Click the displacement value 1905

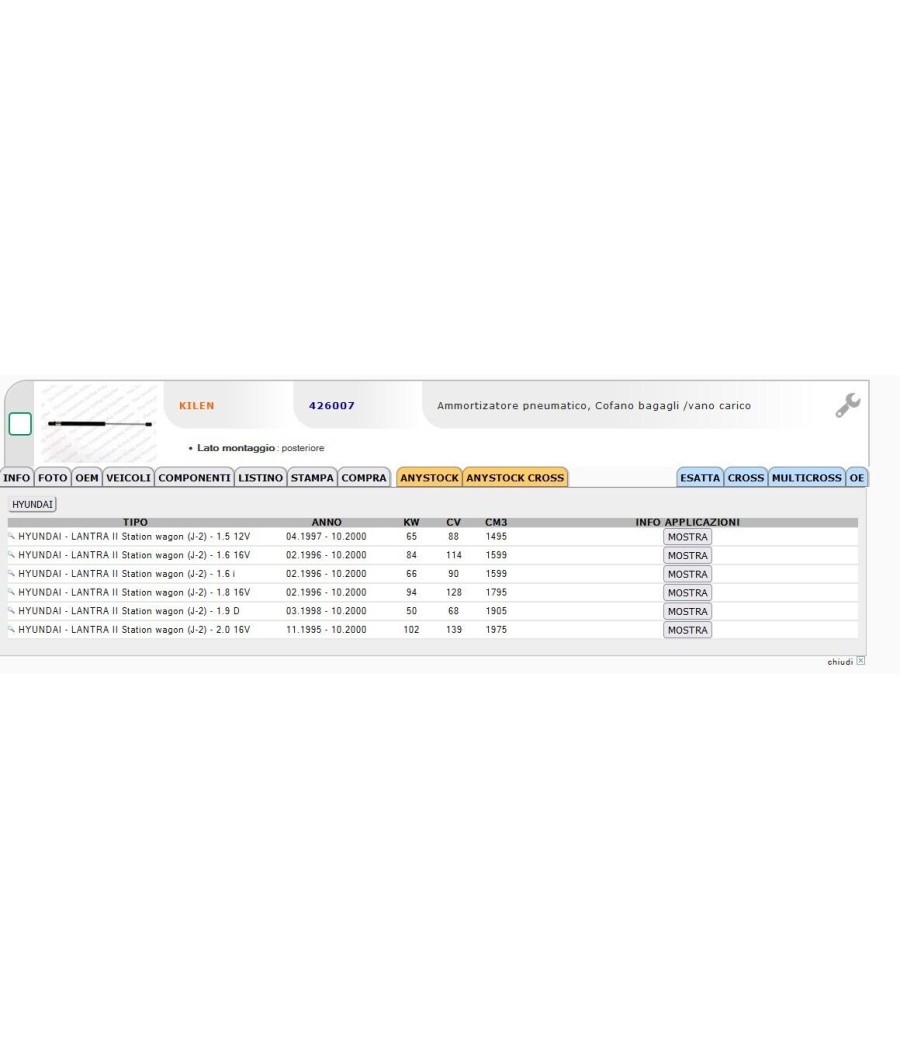496,611
